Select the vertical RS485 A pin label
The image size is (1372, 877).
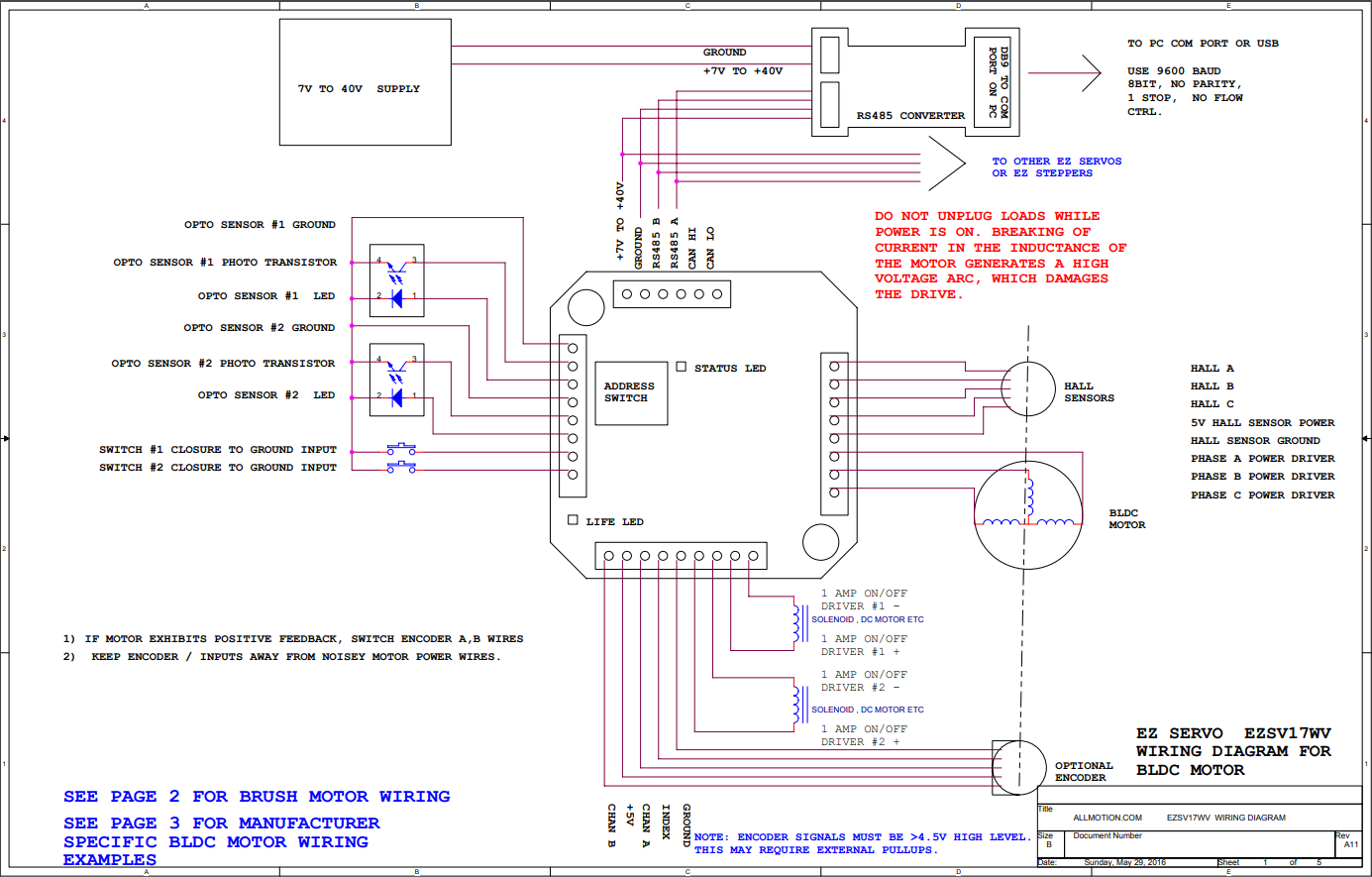(x=675, y=243)
